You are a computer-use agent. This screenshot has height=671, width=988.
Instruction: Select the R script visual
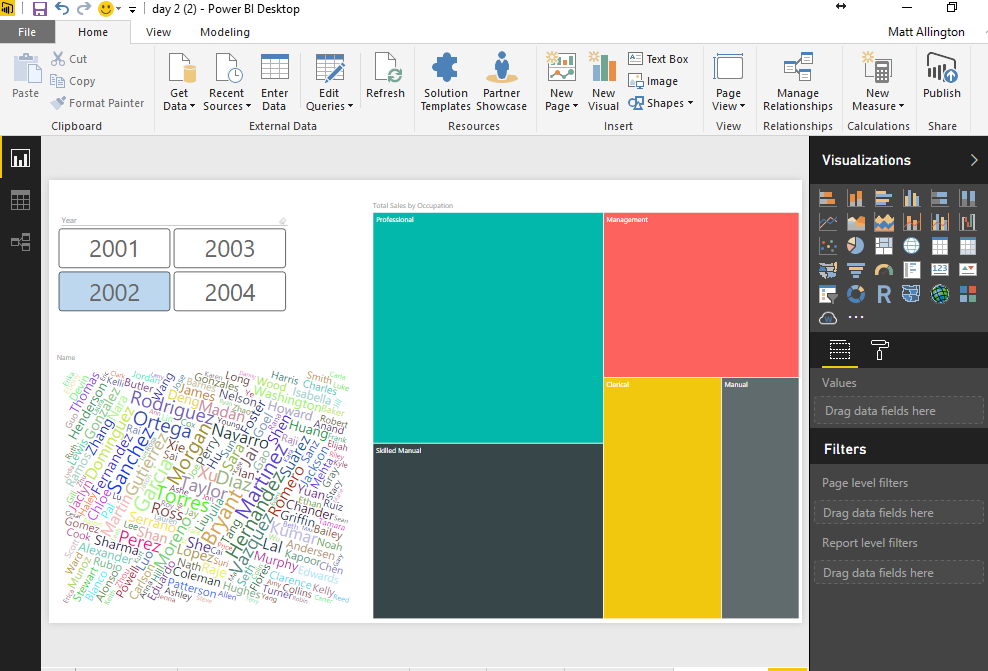click(x=884, y=294)
